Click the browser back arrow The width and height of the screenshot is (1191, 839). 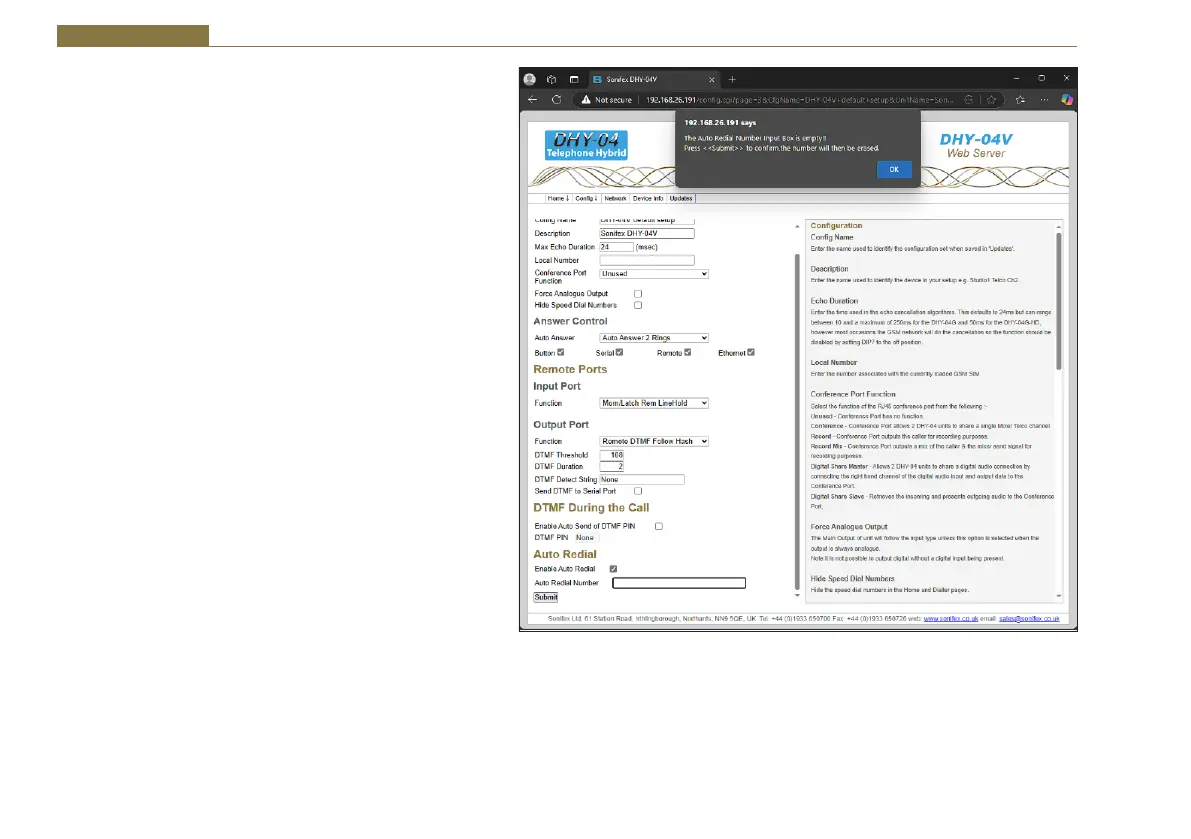click(532, 100)
